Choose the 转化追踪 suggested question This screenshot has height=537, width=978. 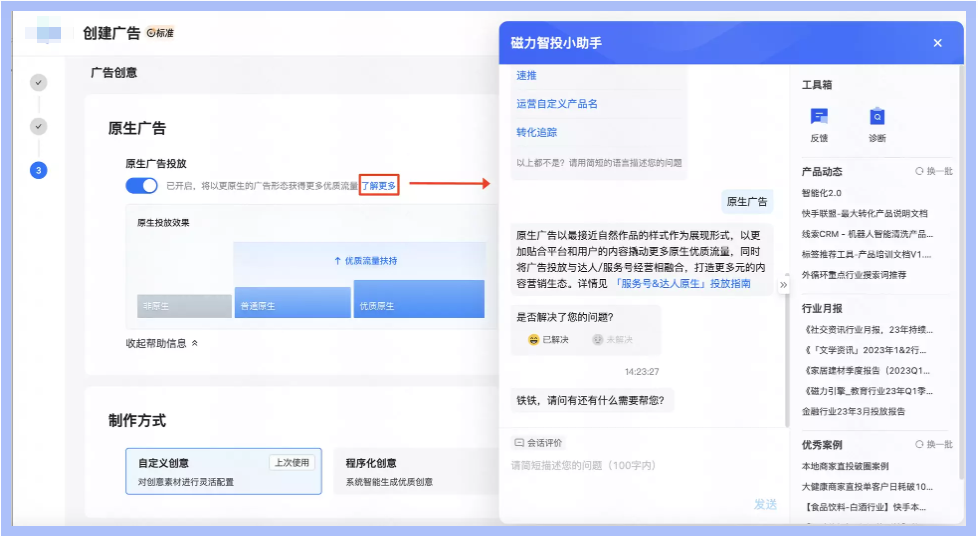537,132
